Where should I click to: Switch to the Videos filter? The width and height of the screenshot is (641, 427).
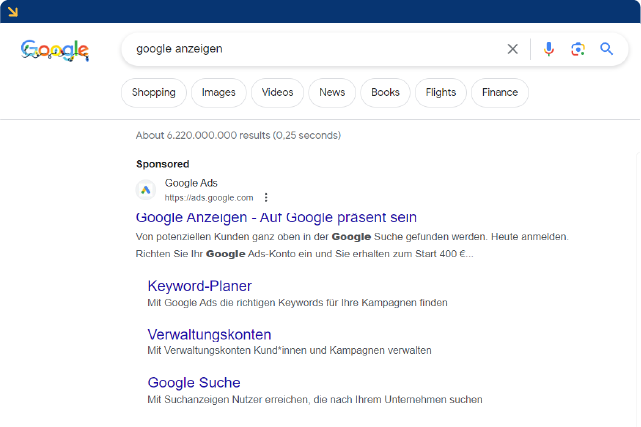(x=278, y=93)
